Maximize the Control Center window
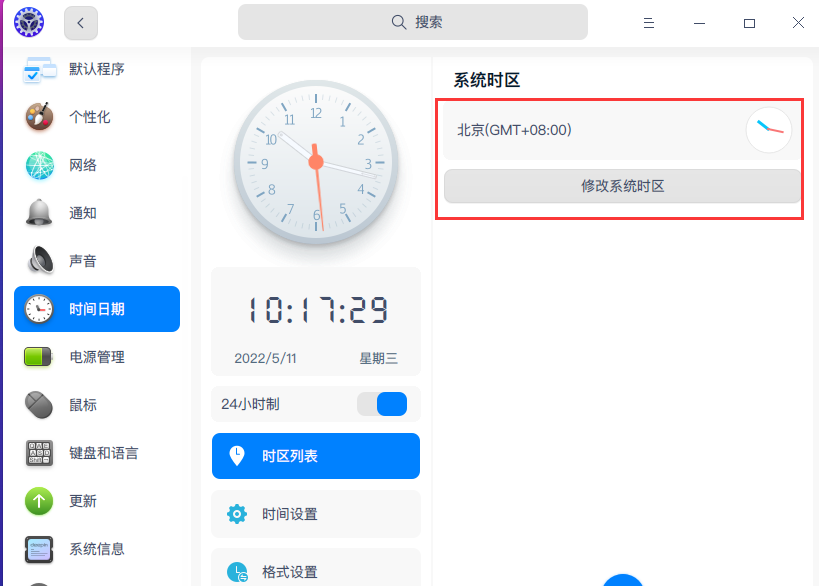The height and width of the screenshot is (586, 819). tap(750, 23)
